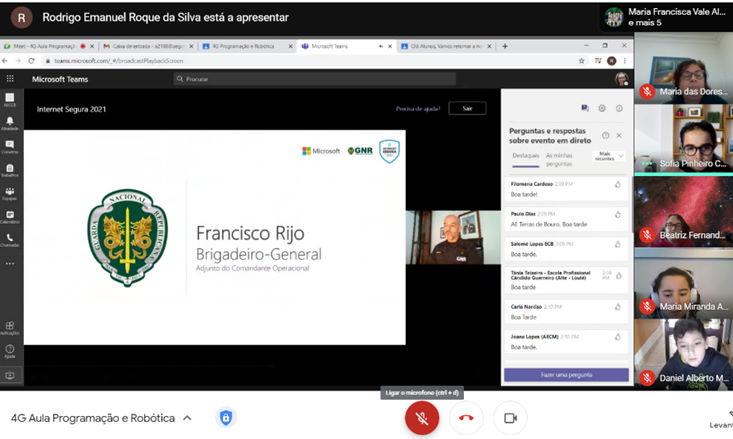
Task: Reload the Teams page
Action: pyautogui.click(x=31, y=61)
